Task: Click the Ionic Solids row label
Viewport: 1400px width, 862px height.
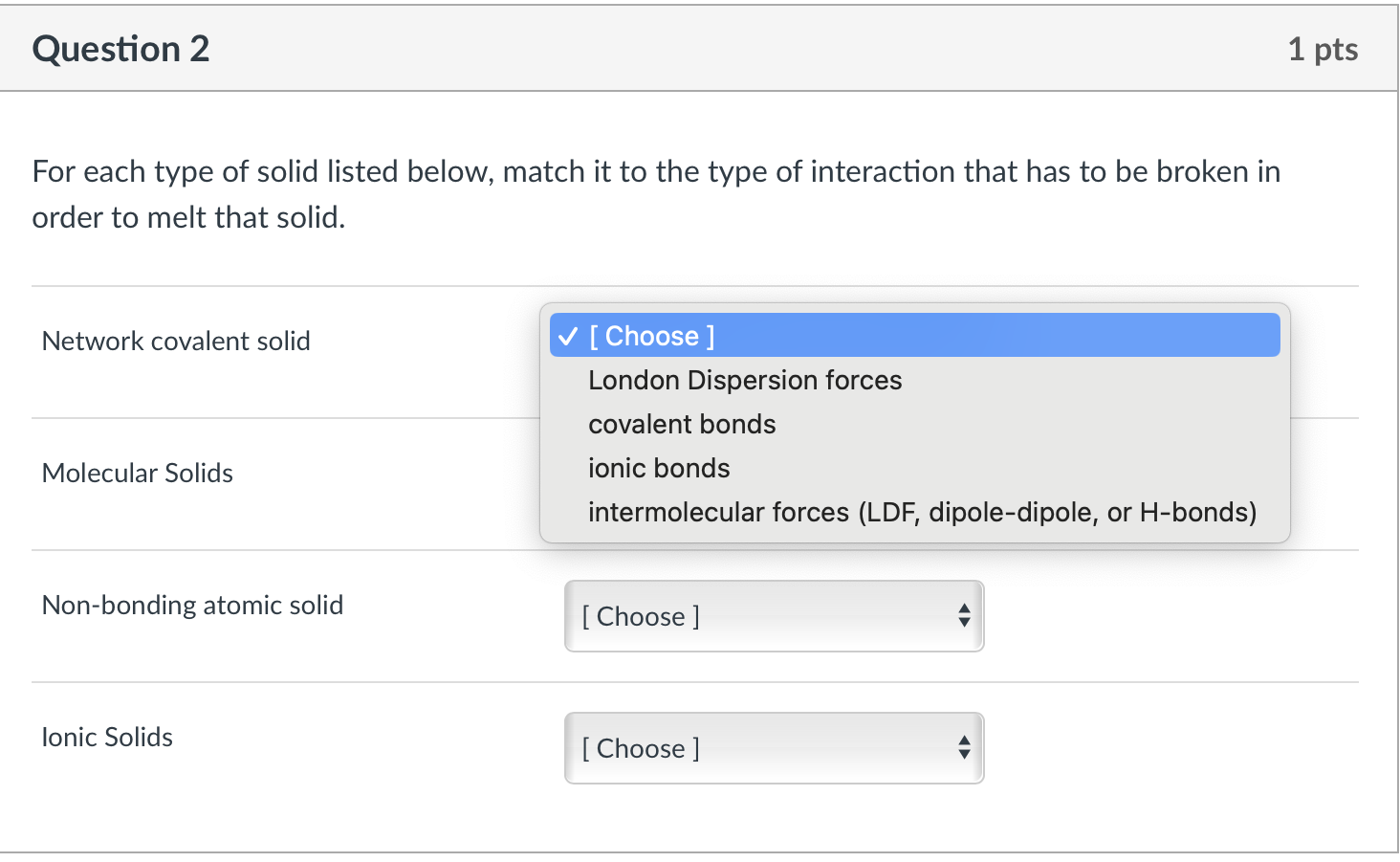Action: (107, 738)
